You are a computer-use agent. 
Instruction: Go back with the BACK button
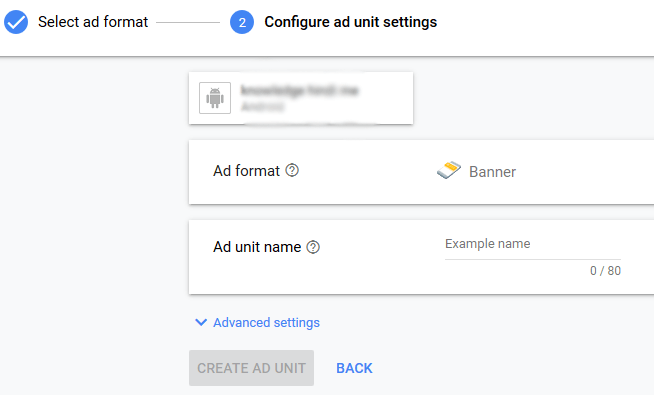coord(355,368)
